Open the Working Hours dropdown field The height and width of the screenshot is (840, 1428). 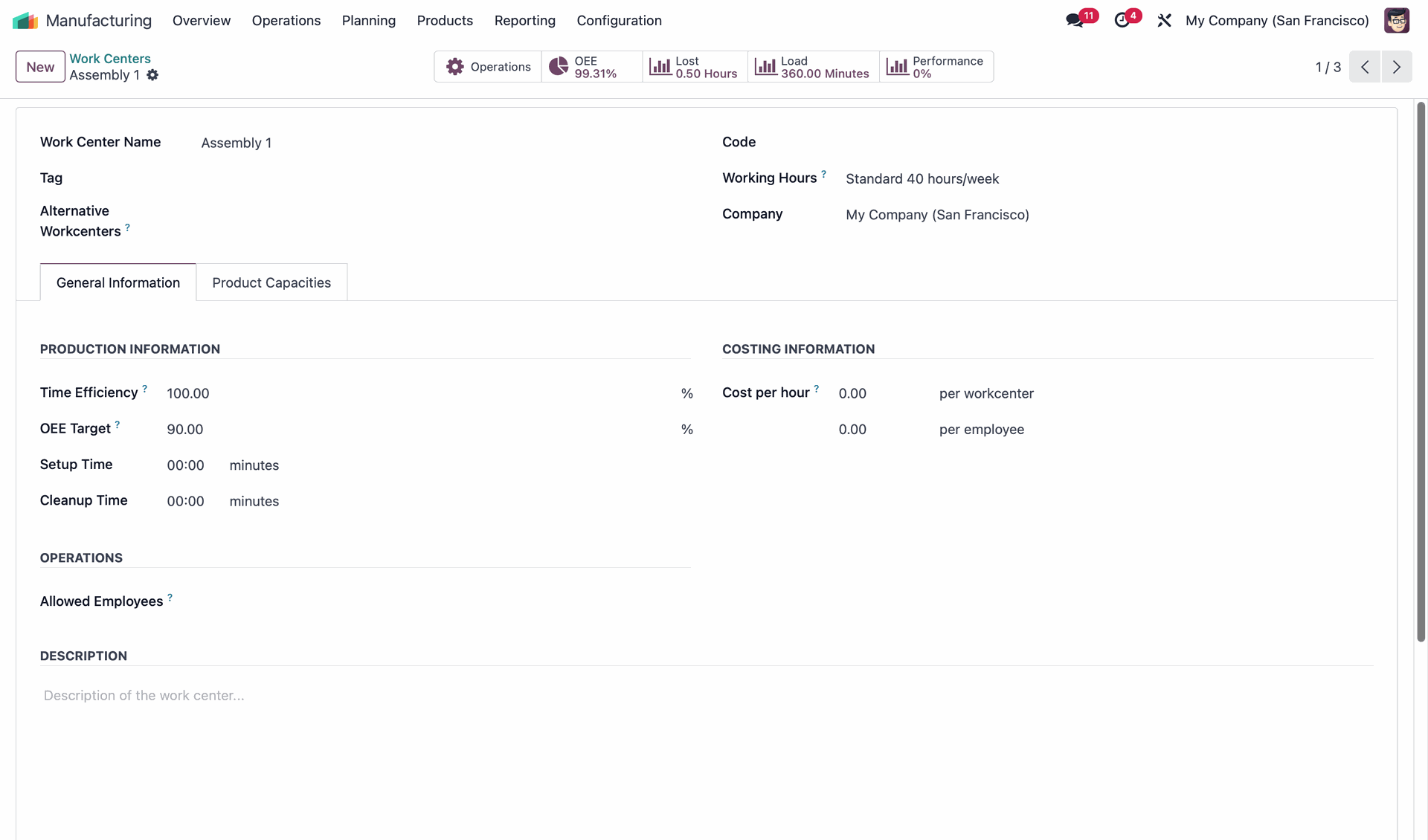point(922,179)
